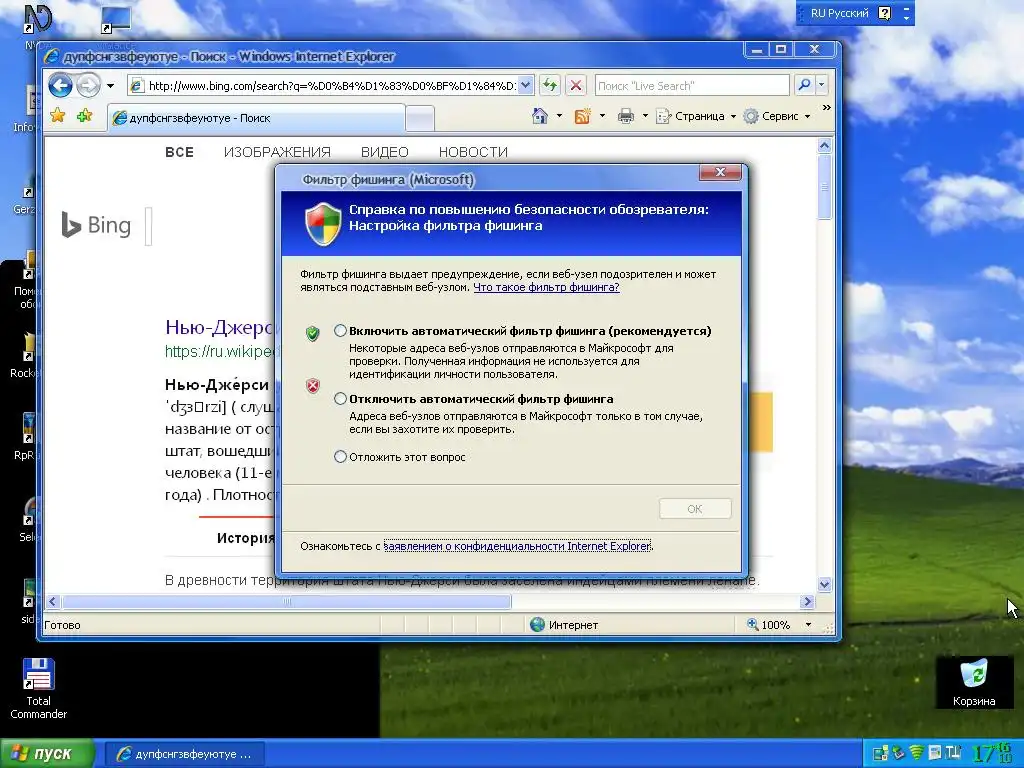Open the Favorites Center star icon
1024x768 pixels.
click(58, 116)
